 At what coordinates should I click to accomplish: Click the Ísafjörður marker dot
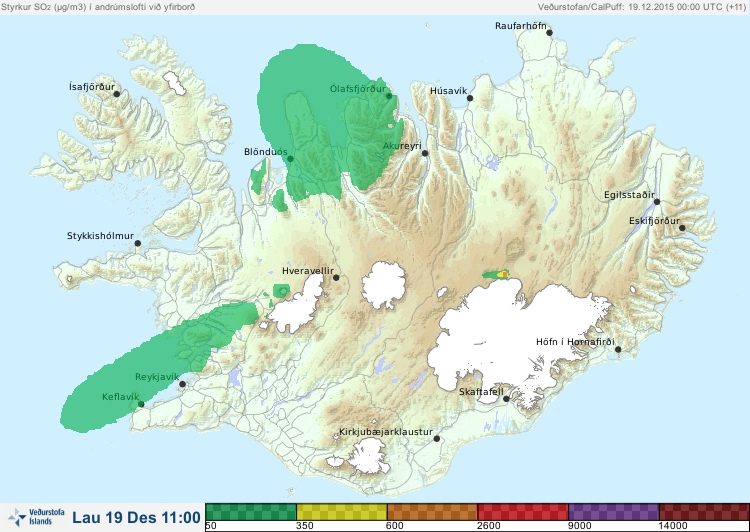click(x=116, y=94)
